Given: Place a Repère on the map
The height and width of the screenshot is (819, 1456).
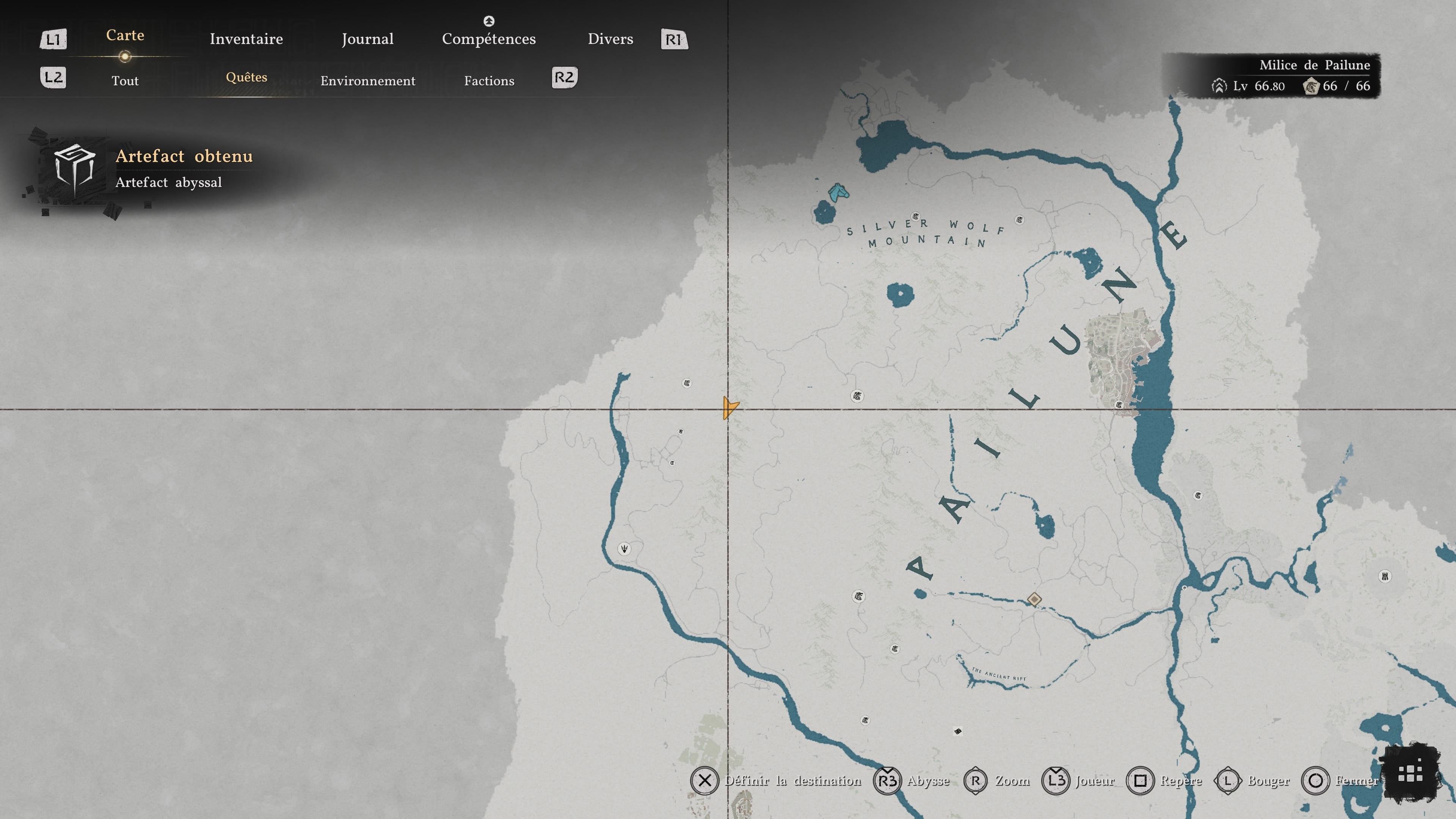Looking at the screenshot, I should pos(1181,781).
